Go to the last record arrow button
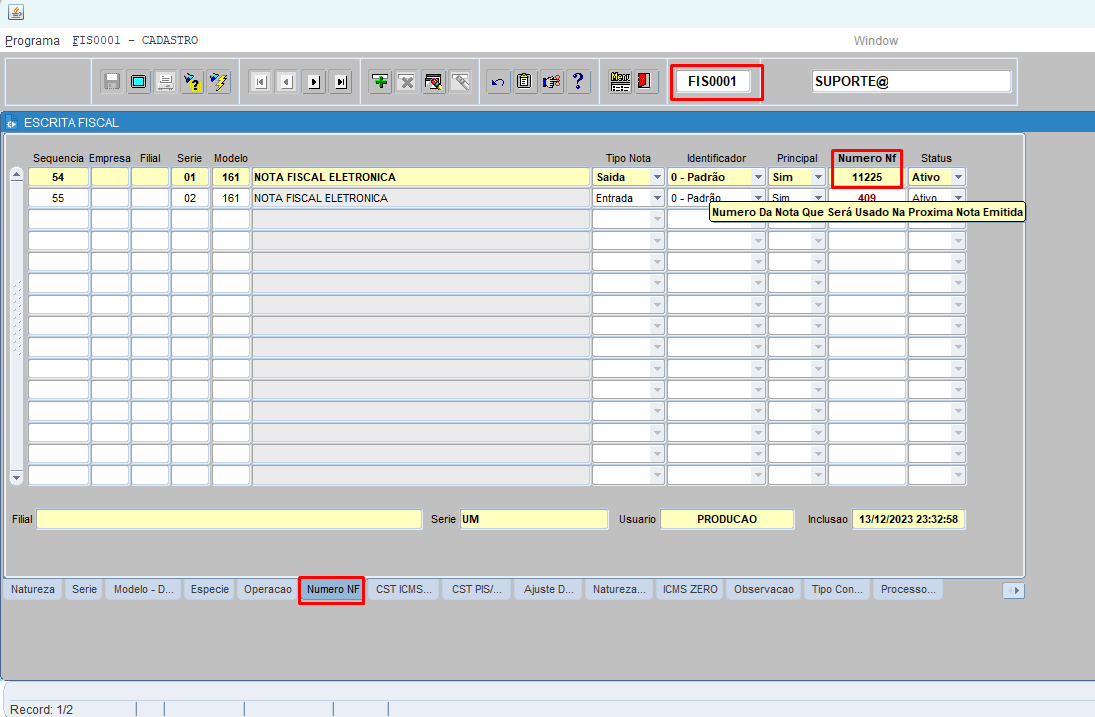The height and width of the screenshot is (717, 1095). (341, 82)
